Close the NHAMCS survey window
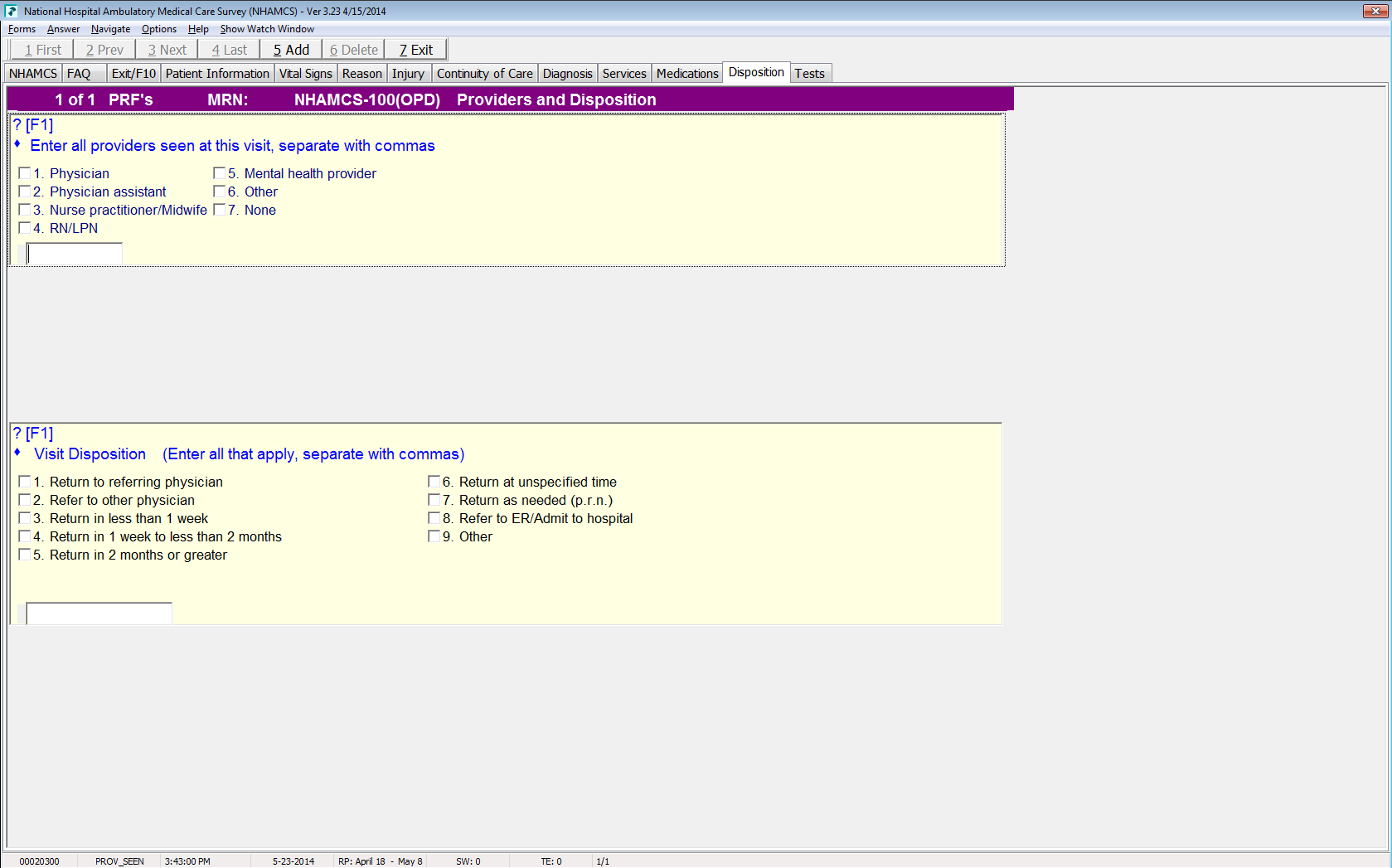 [x=1375, y=11]
